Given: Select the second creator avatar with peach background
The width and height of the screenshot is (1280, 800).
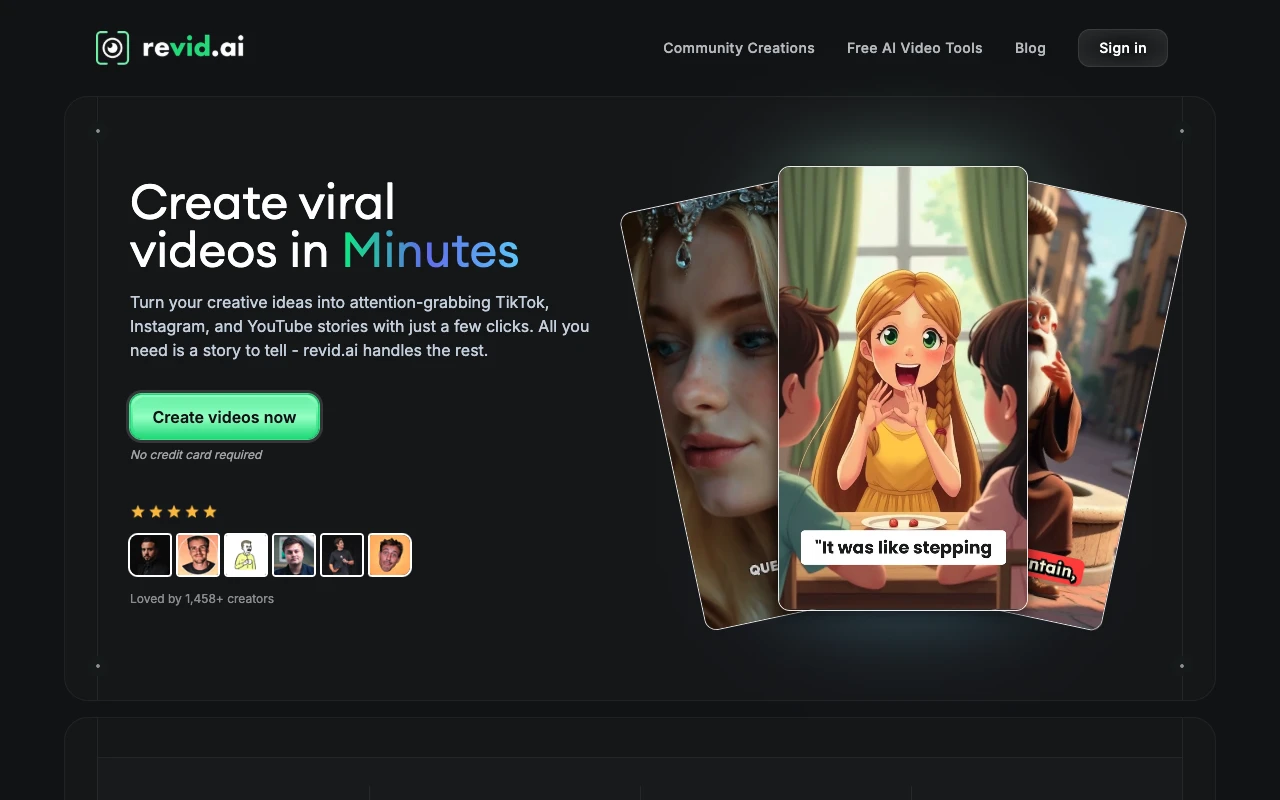Looking at the screenshot, I should [x=198, y=555].
